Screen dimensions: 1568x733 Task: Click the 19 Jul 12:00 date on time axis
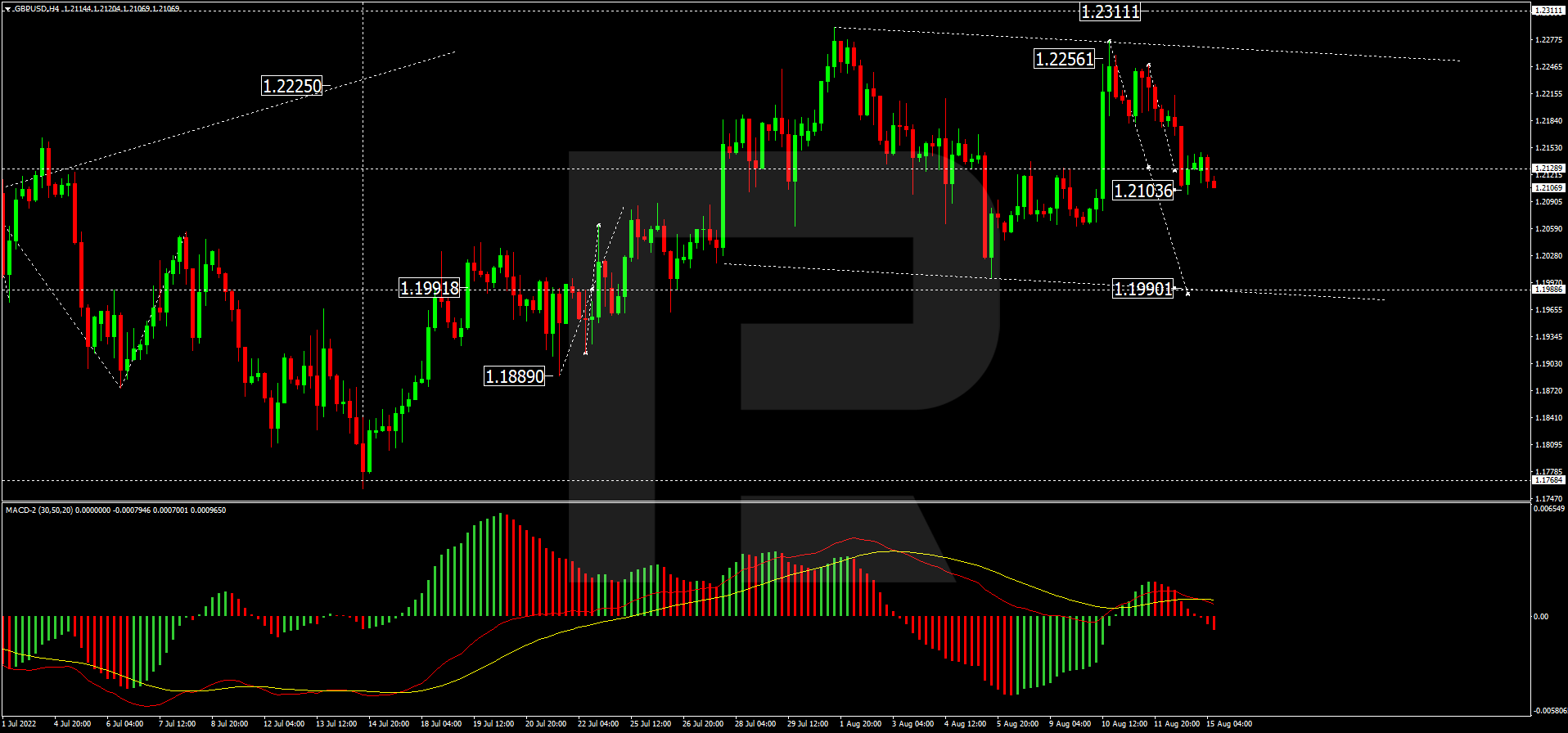pos(493,724)
